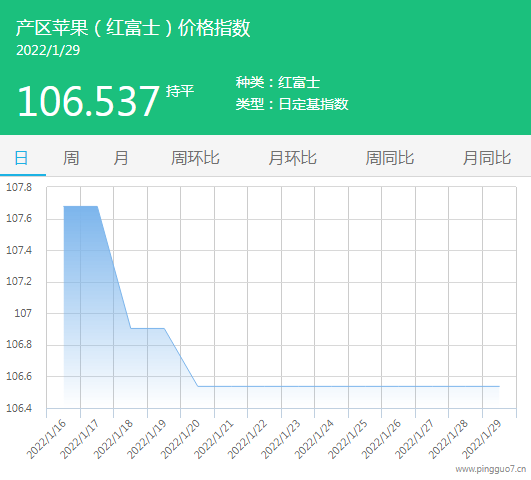Click the 2022/1/16 data point on the chart
This screenshot has width=531, height=480.
point(64,206)
